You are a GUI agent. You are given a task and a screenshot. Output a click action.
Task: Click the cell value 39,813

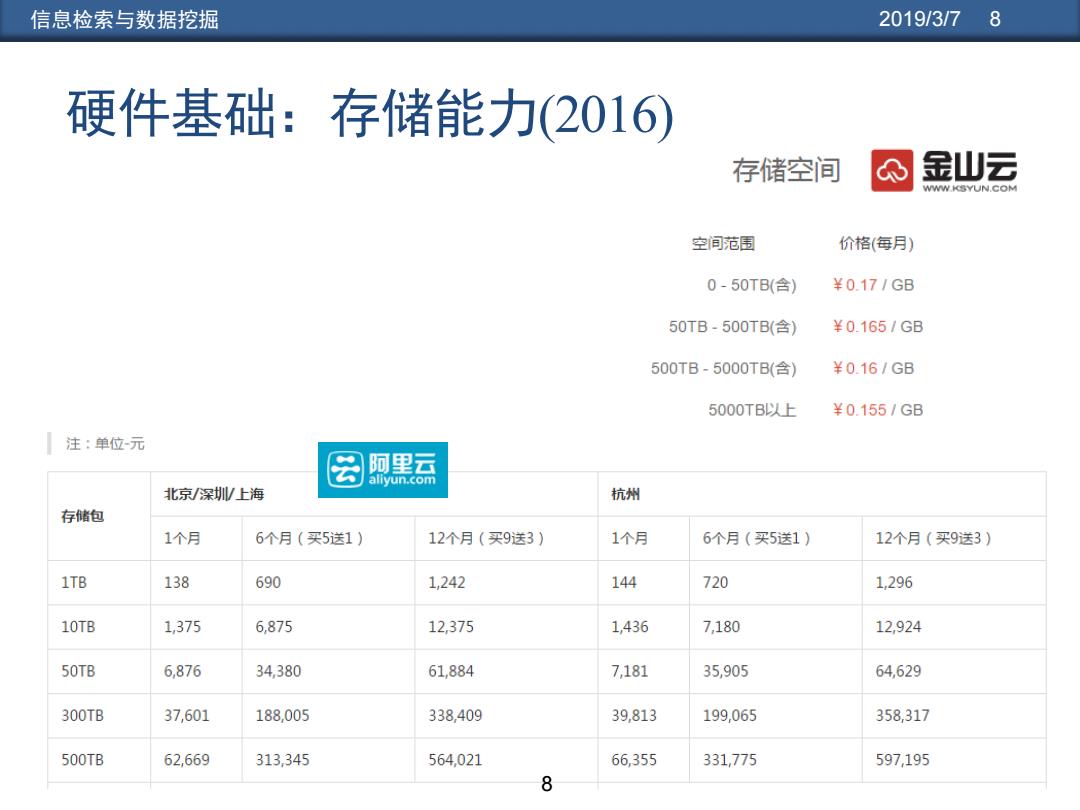[x=634, y=716]
